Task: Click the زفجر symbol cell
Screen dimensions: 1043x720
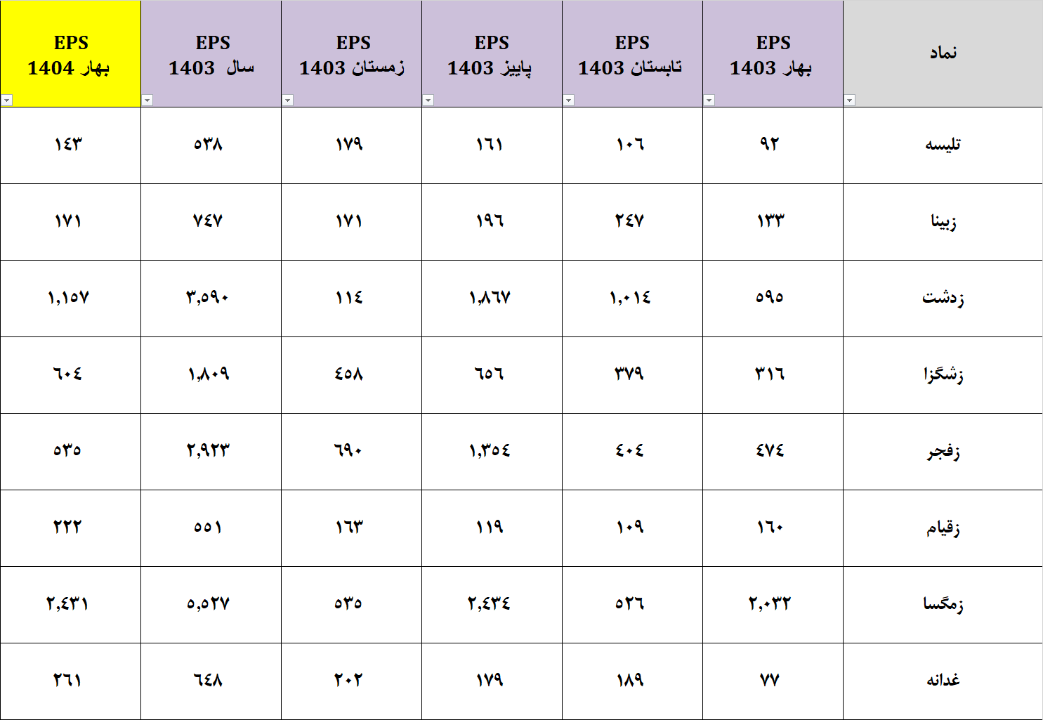Action: [943, 450]
